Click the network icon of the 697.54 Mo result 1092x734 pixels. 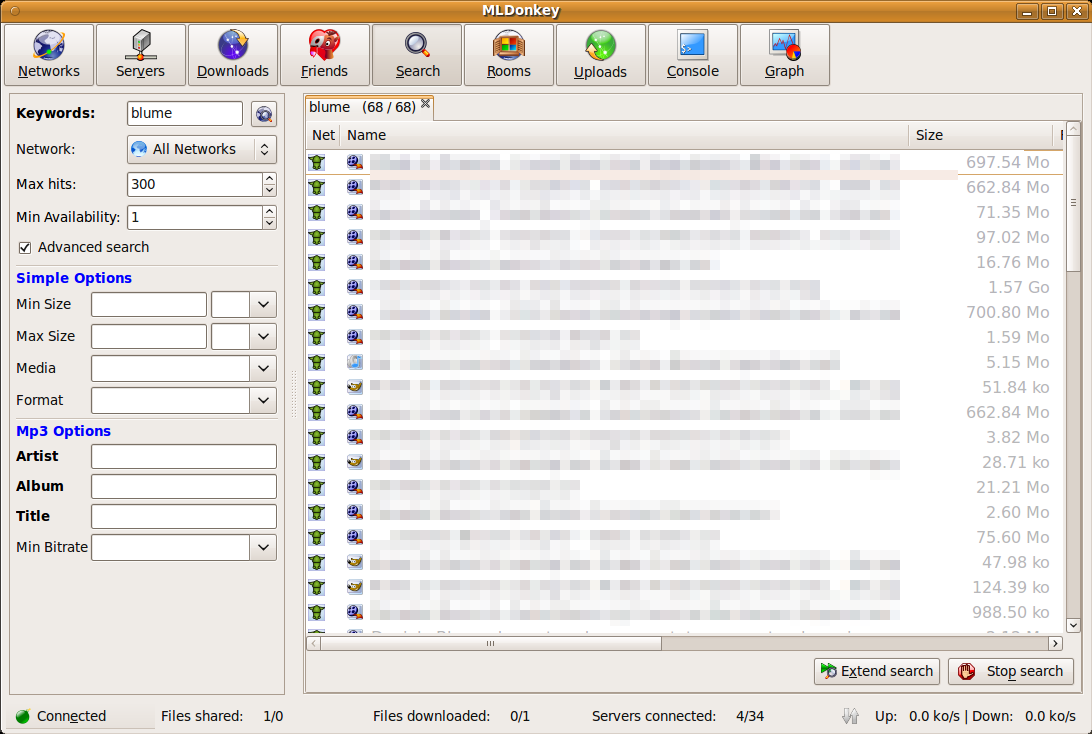click(317, 162)
